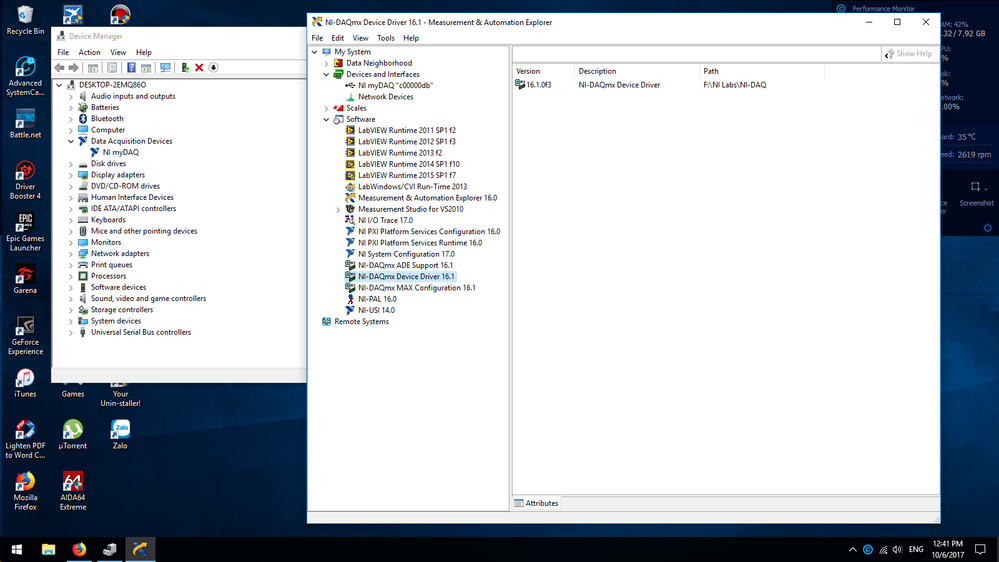Expand Measurement Studio for VS2010
999x562 pixels.
coord(338,209)
